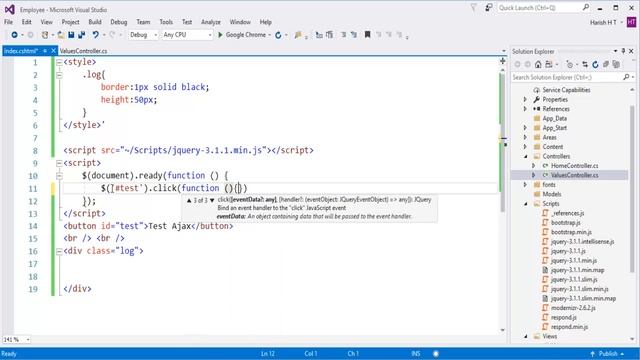This screenshot has height=360, width=640.
Task: Collapse the script block on line 9
Action: point(59,163)
